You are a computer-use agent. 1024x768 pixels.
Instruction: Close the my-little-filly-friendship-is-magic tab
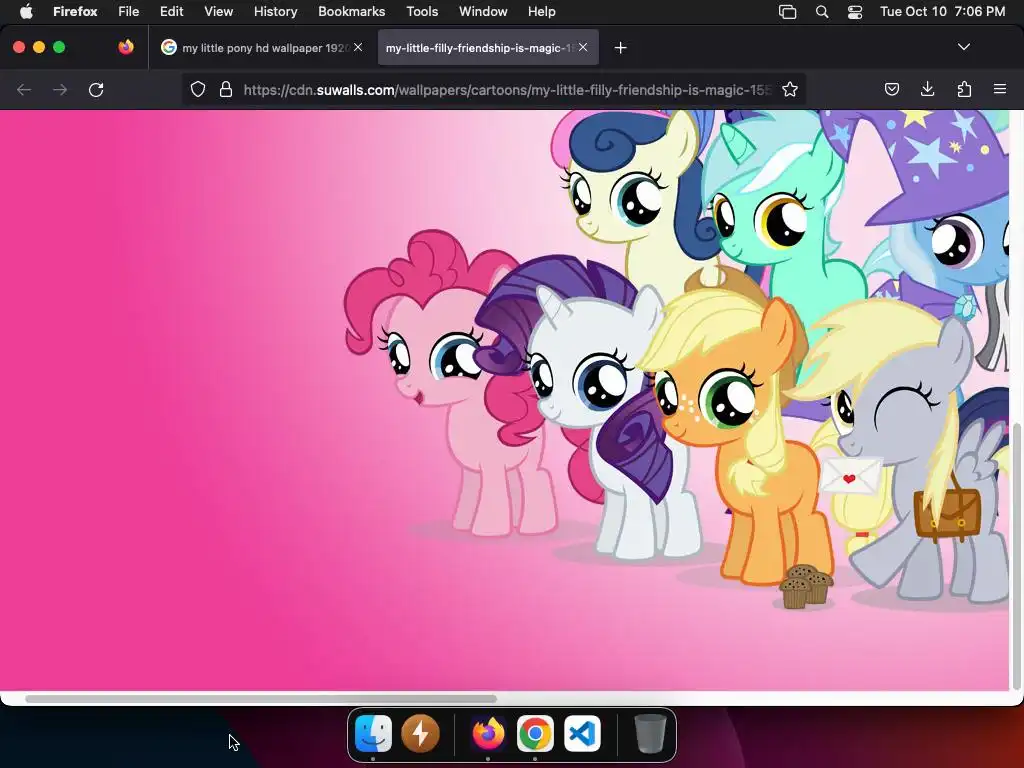[583, 47]
